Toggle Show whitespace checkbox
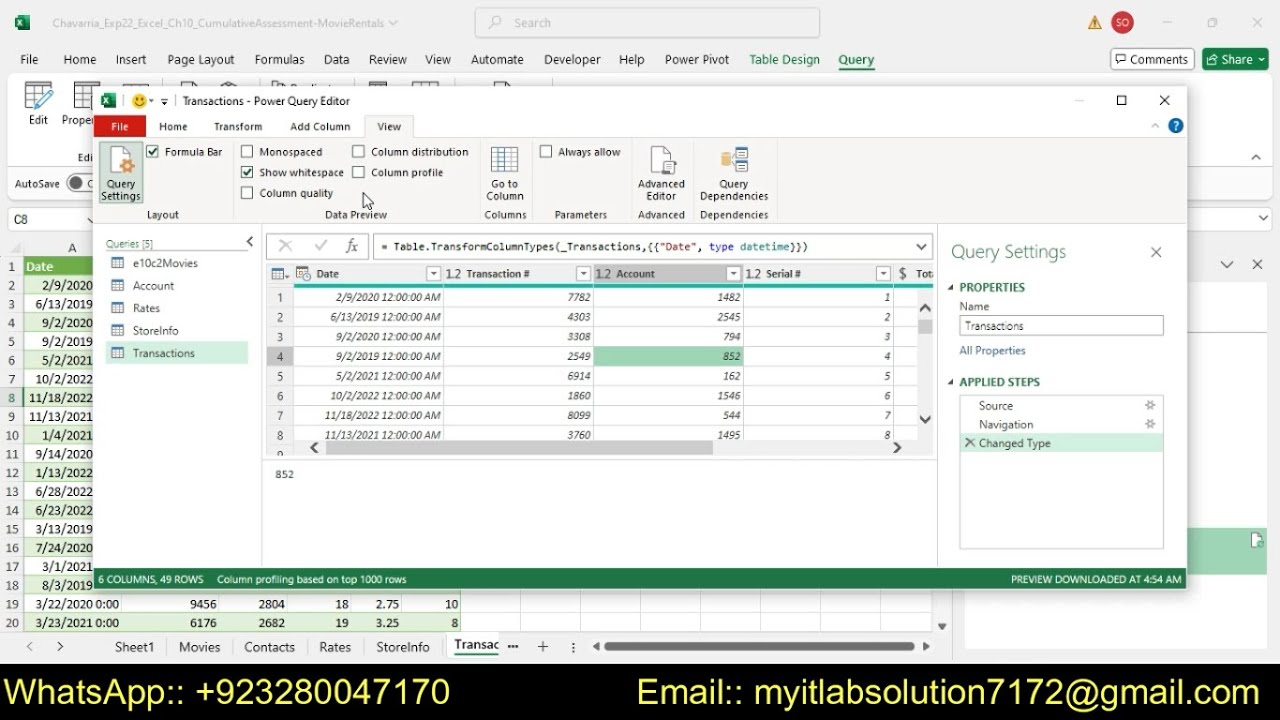Viewport: 1280px width, 720px height. tap(247, 172)
